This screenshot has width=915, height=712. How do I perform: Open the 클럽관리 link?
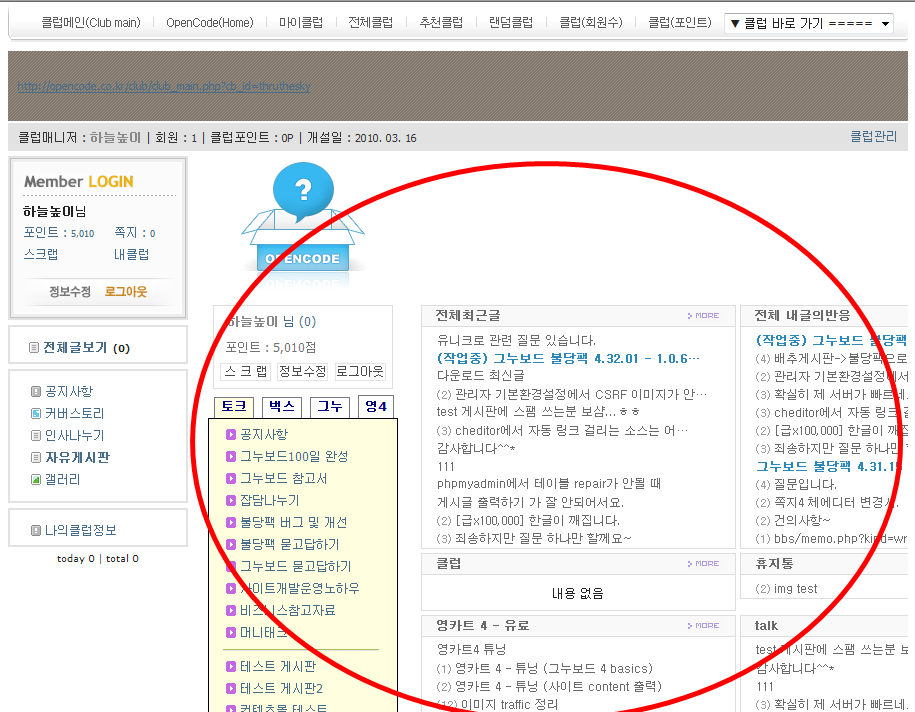click(x=873, y=137)
